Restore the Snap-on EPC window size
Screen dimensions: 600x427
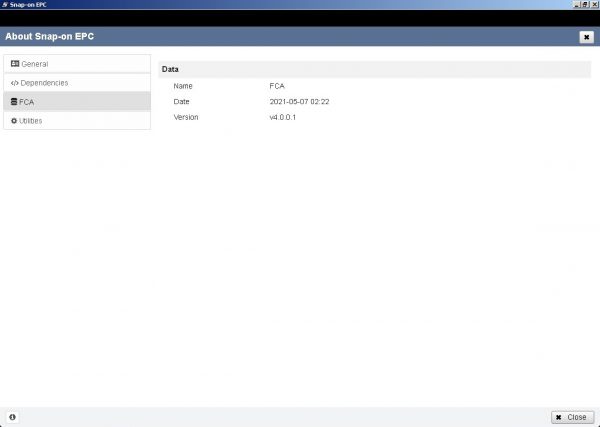coord(585,5)
